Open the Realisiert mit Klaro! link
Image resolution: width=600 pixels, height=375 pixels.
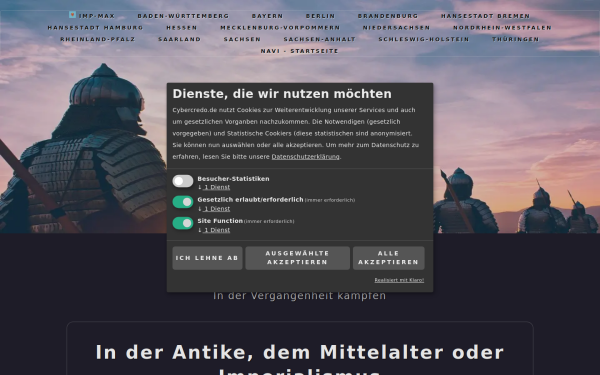pyautogui.click(x=399, y=280)
